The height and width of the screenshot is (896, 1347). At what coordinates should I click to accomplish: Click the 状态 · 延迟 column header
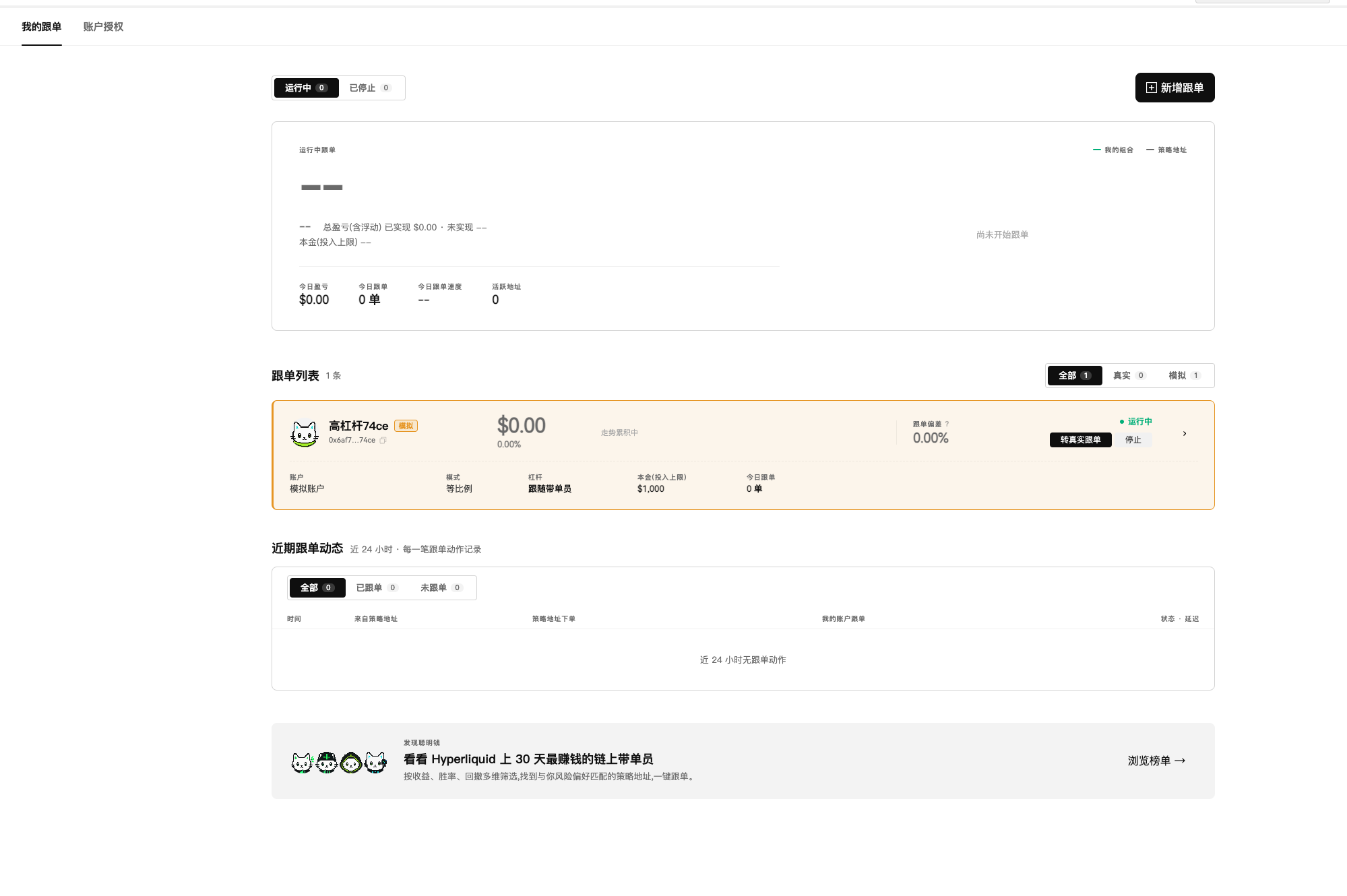1180,618
